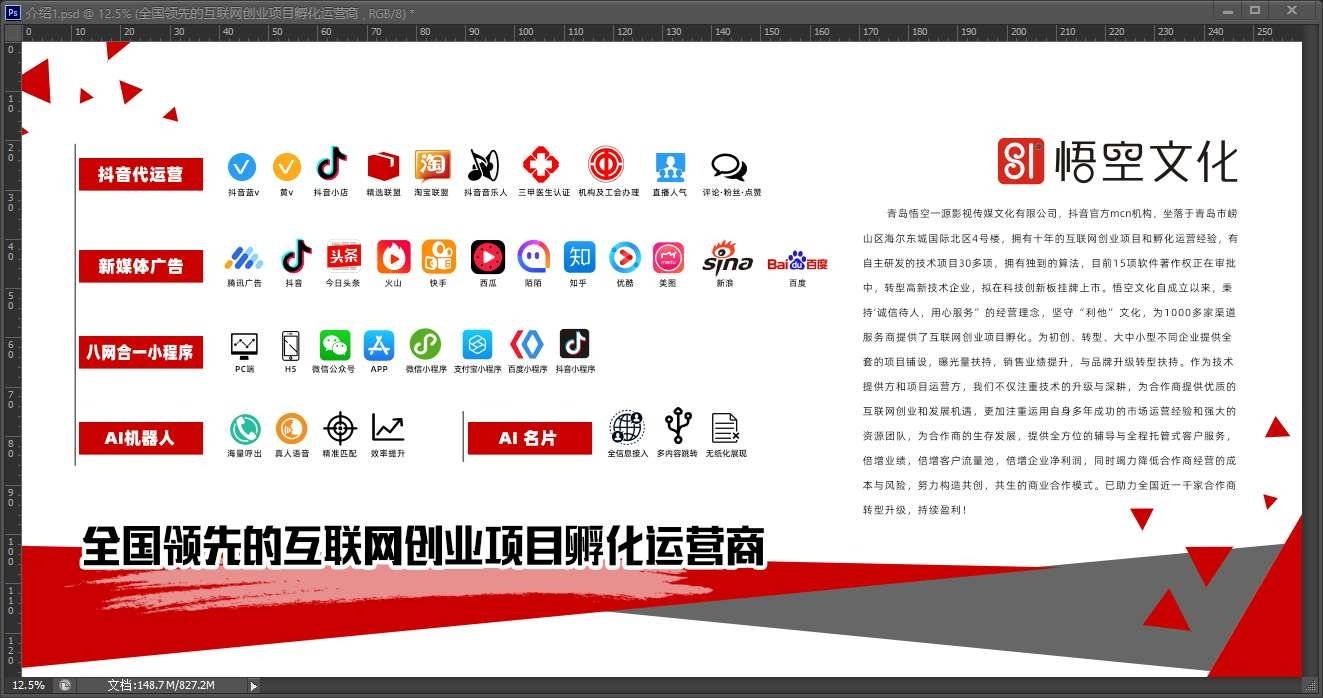Click the 精准匹配 crosshair icon

pos(340,429)
